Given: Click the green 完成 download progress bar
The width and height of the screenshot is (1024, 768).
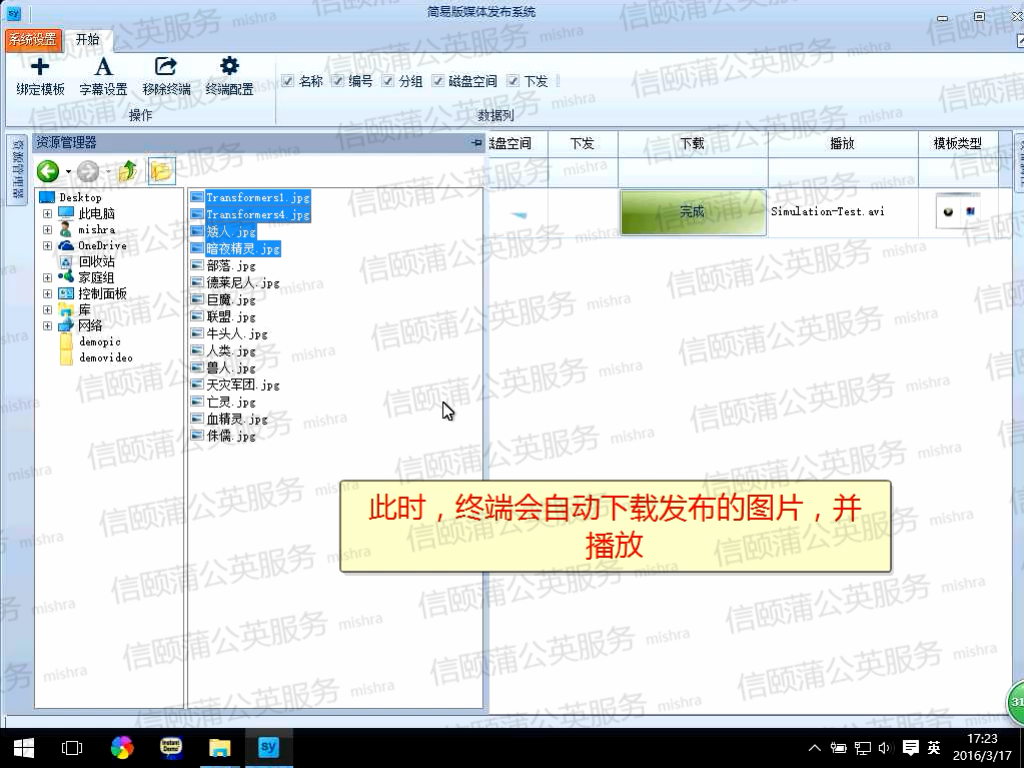Looking at the screenshot, I should point(692,212).
